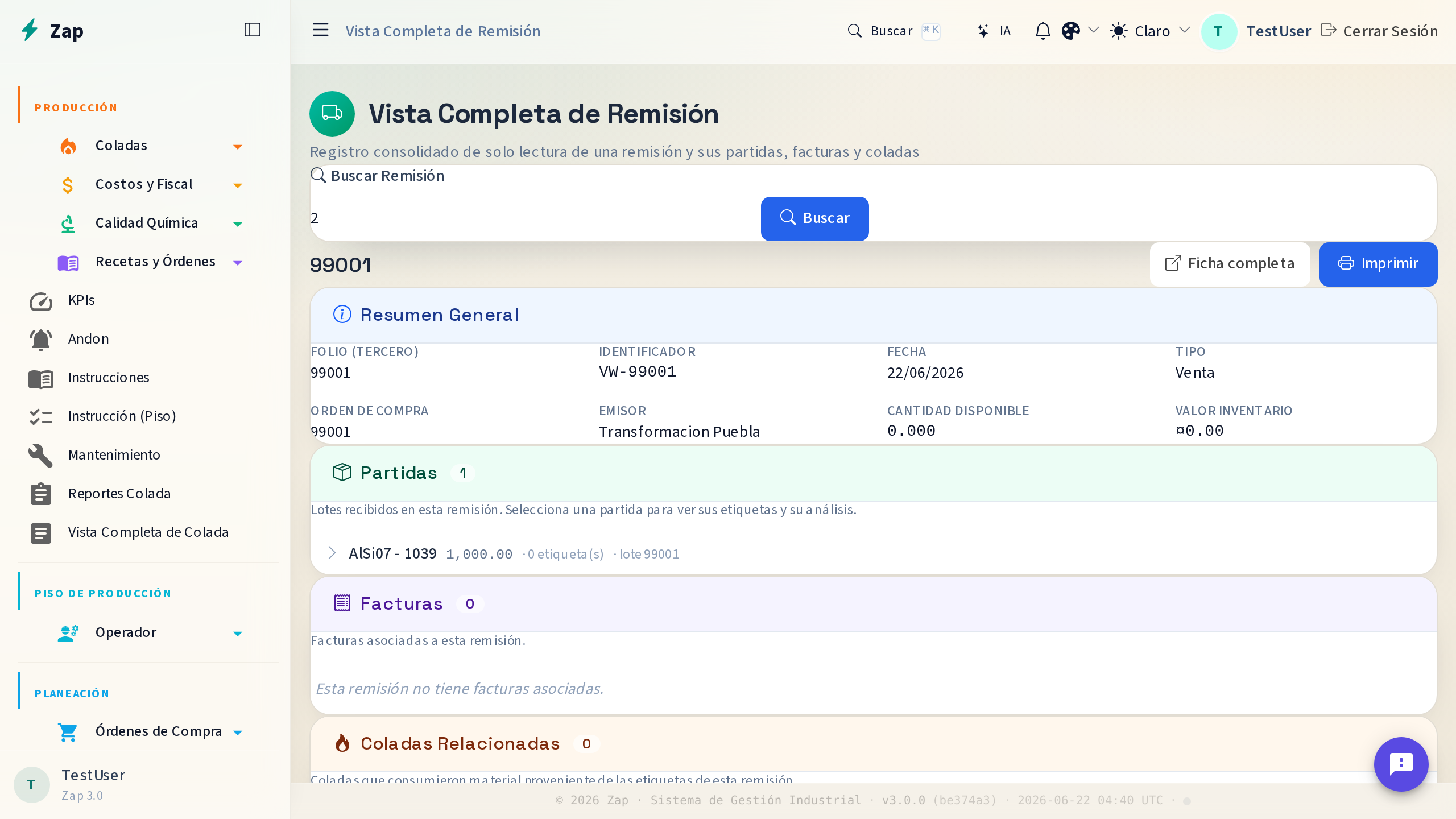Click the IA sparkle icon
Viewport: 1456px width, 819px height.
(x=983, y=31)
